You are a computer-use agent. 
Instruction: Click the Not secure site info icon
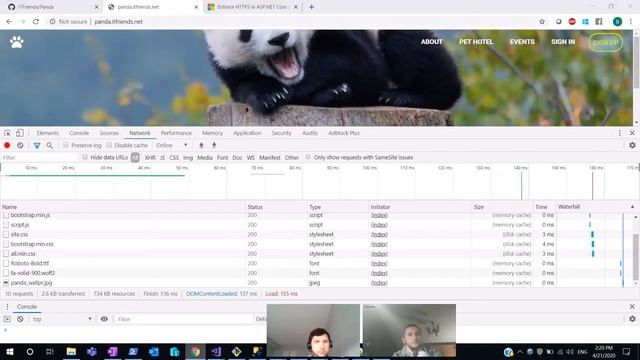click(52, 22)
